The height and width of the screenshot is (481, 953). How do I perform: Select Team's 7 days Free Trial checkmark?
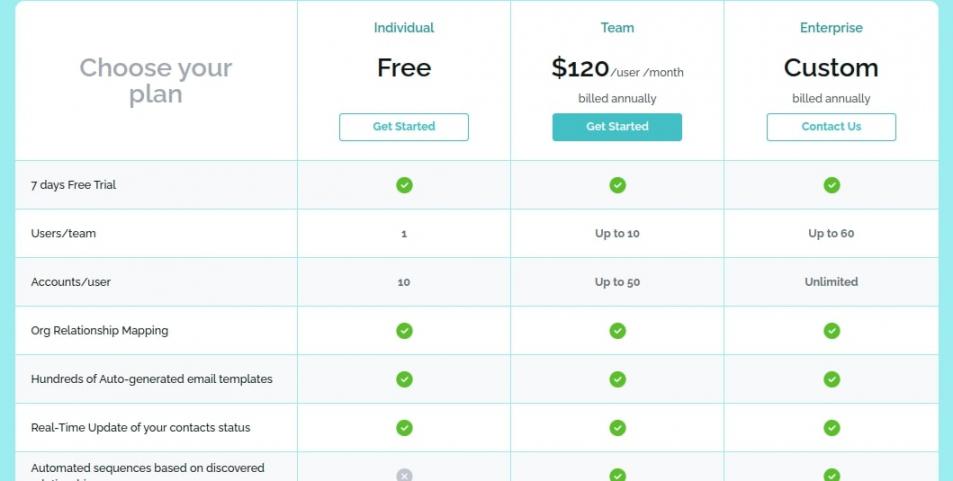pos(618,185)
